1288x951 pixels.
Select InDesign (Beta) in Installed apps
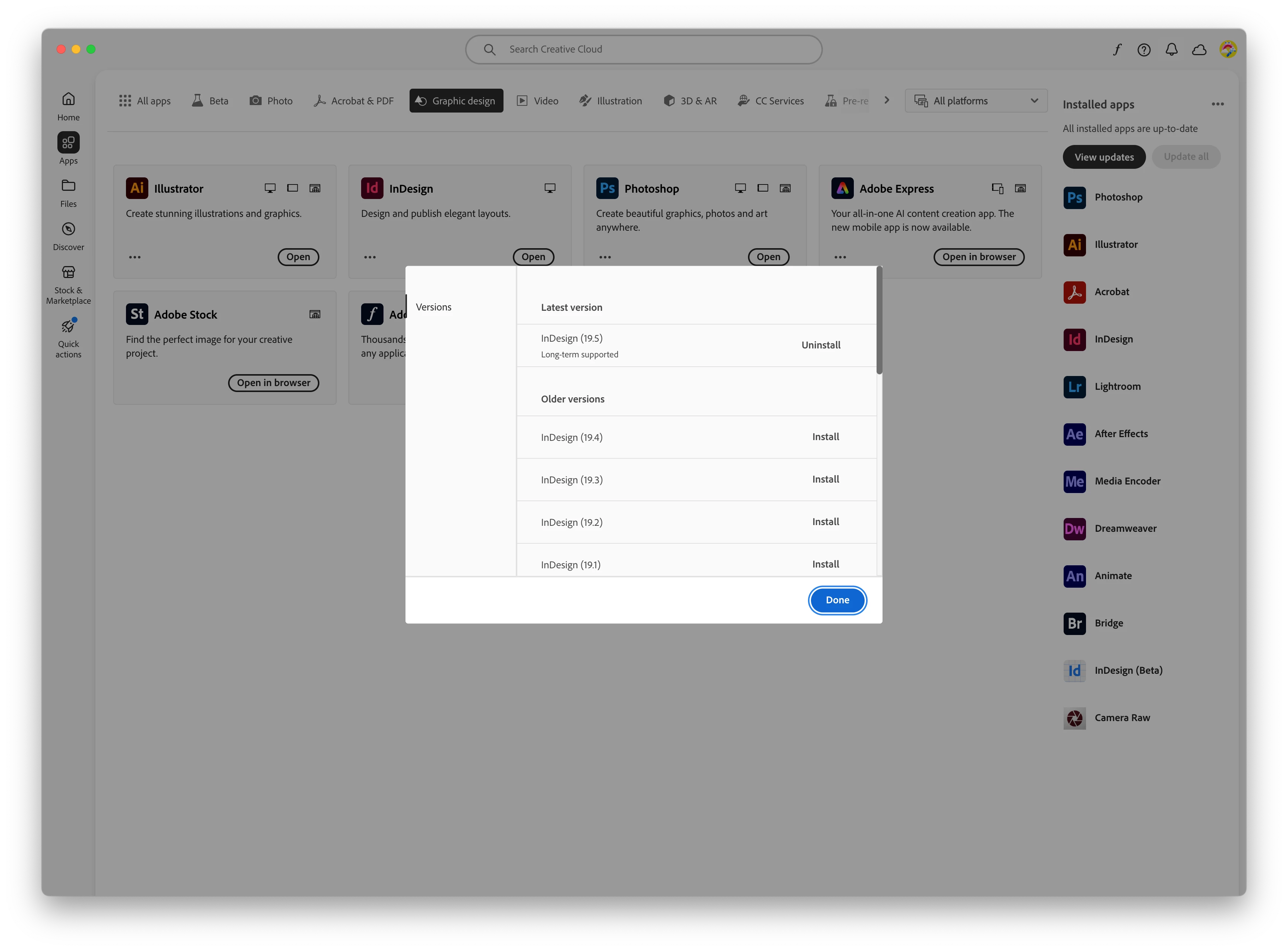pyautogui.click(x=1113, y=671)
